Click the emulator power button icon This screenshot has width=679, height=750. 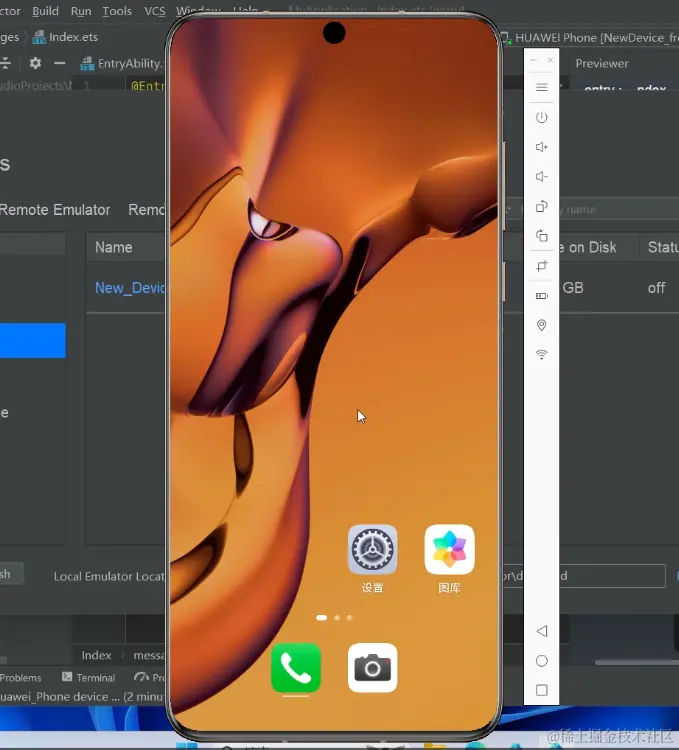pyautogui.click(x=541, y=117)
